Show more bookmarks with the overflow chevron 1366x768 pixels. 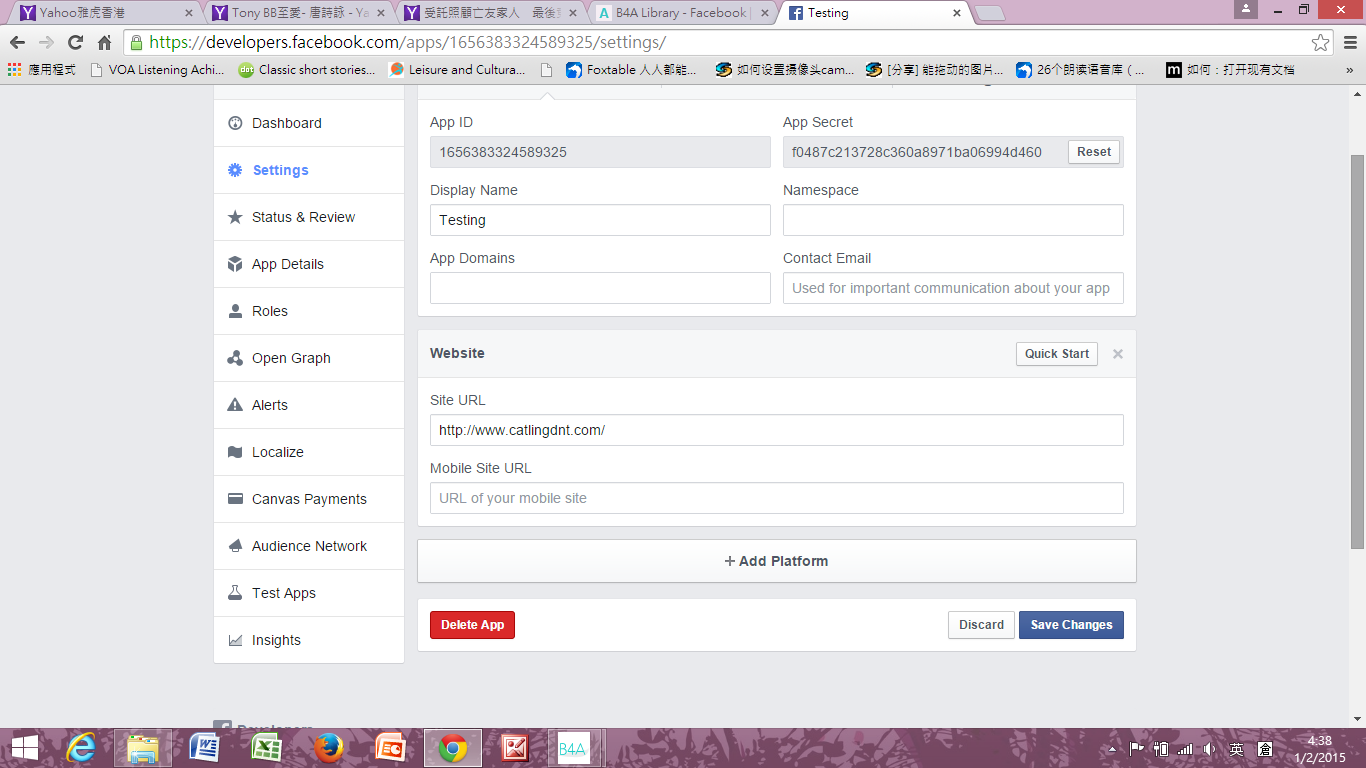pyautogui.click(x=1350, y=70)
